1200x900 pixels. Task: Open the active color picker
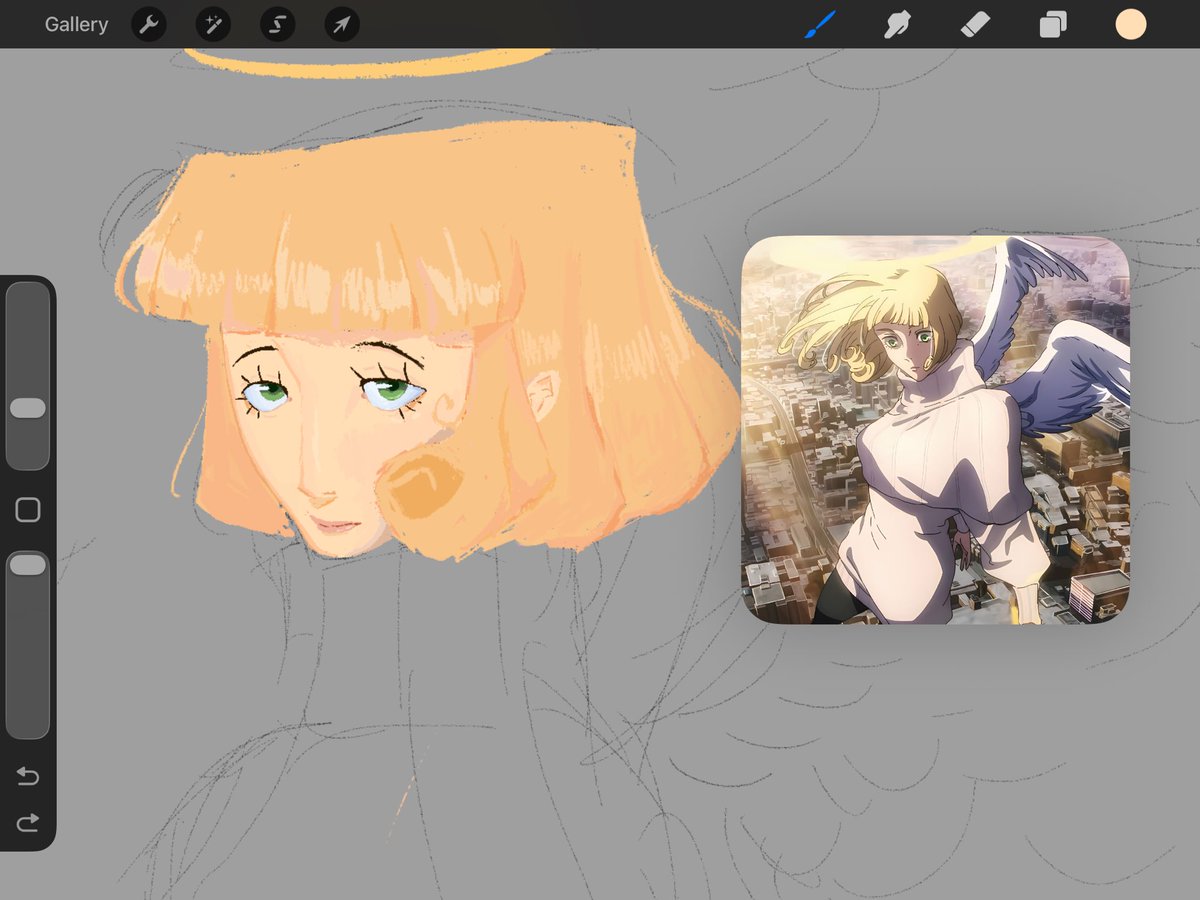click(1131, 24)
